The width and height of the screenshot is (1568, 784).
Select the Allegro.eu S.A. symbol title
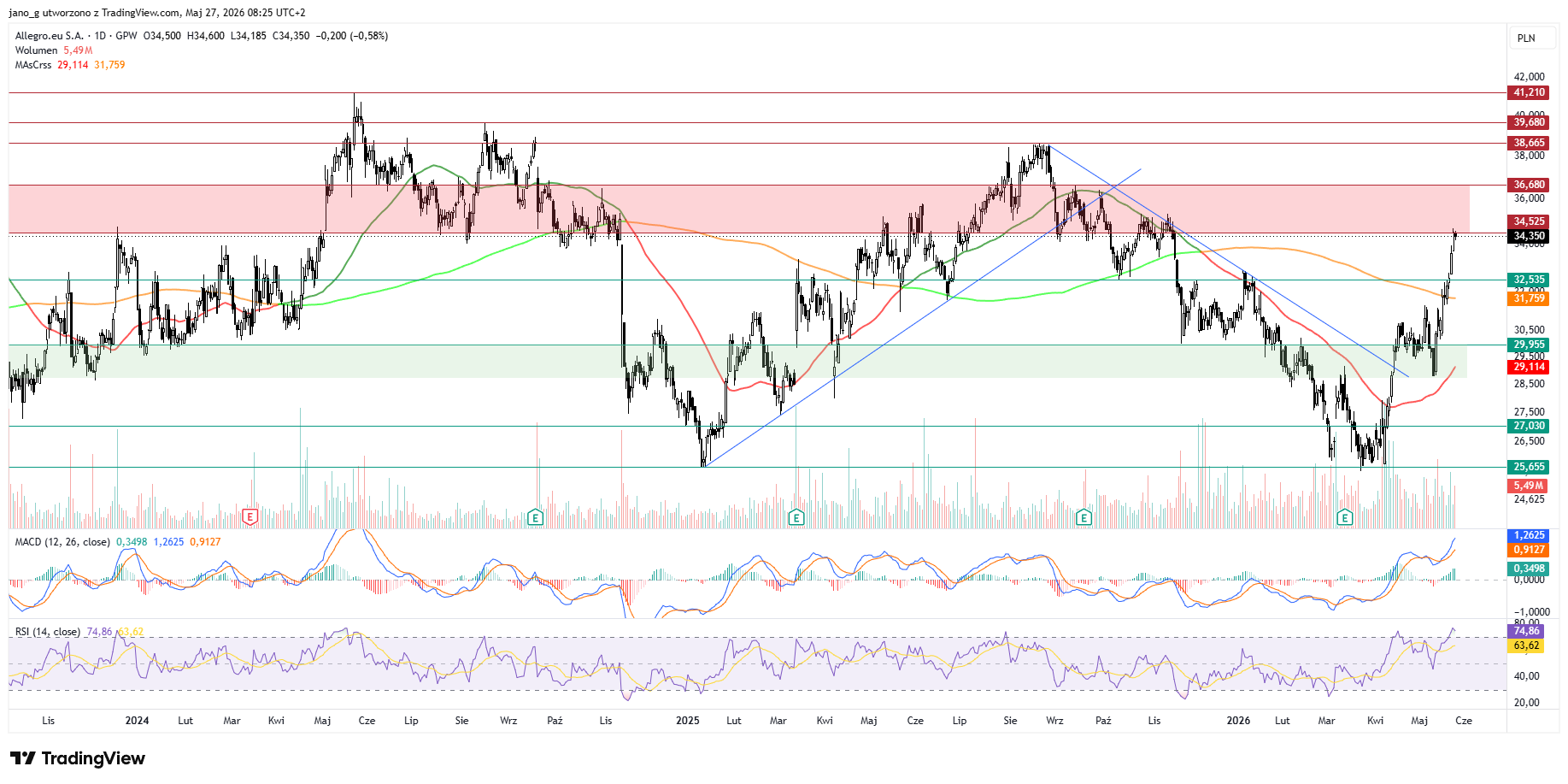pyautogui.click(x=50, y=36)
